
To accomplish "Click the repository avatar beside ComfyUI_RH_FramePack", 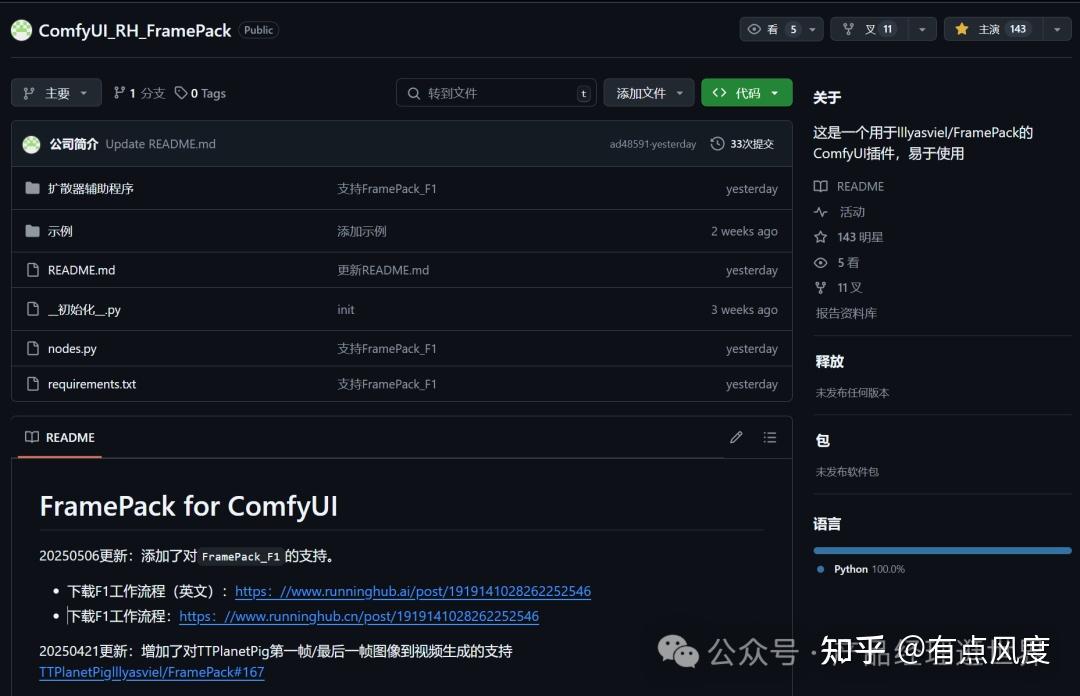I will click(21, 30).
